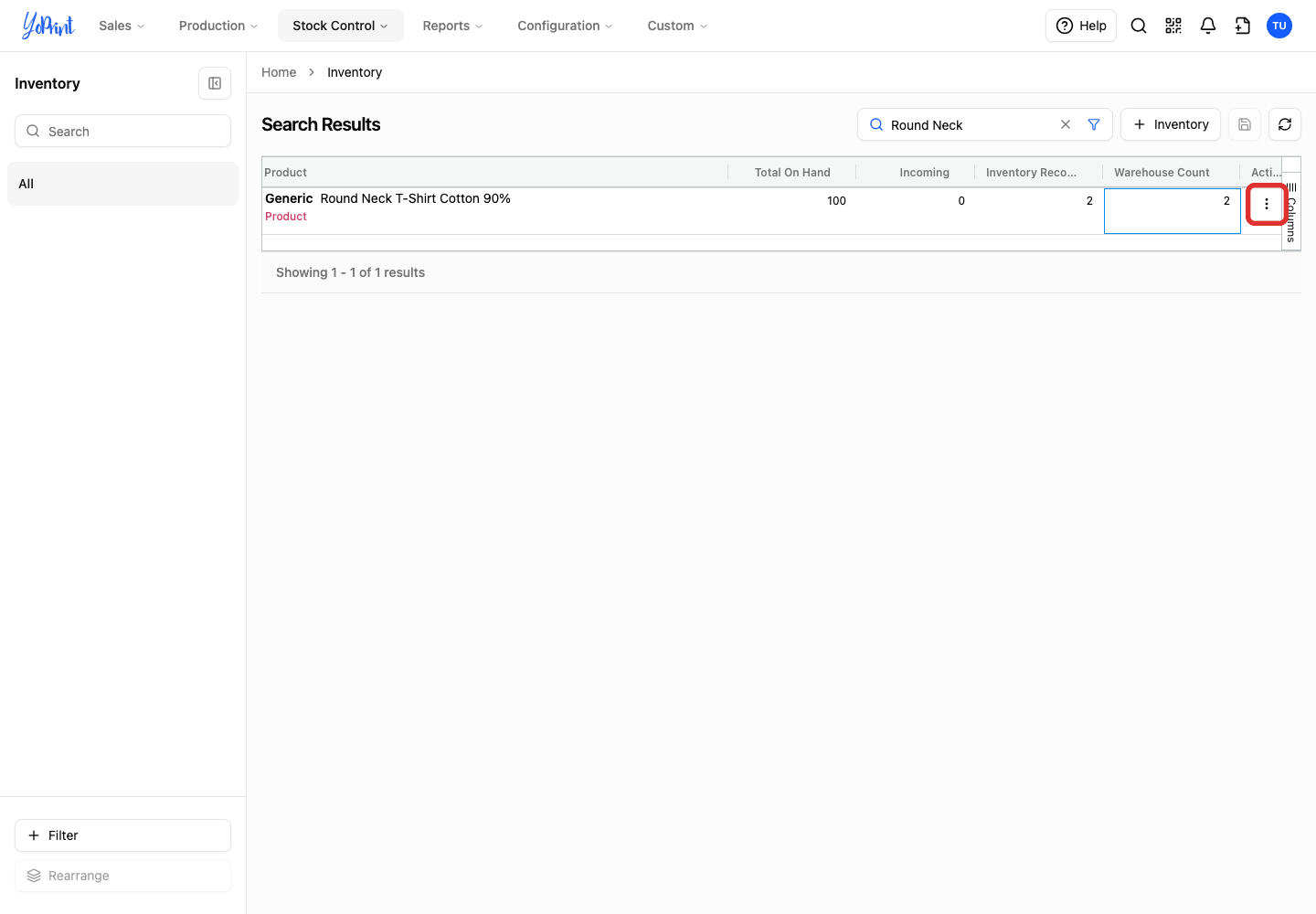Clear the Round Neck search text

point(1066,124)
